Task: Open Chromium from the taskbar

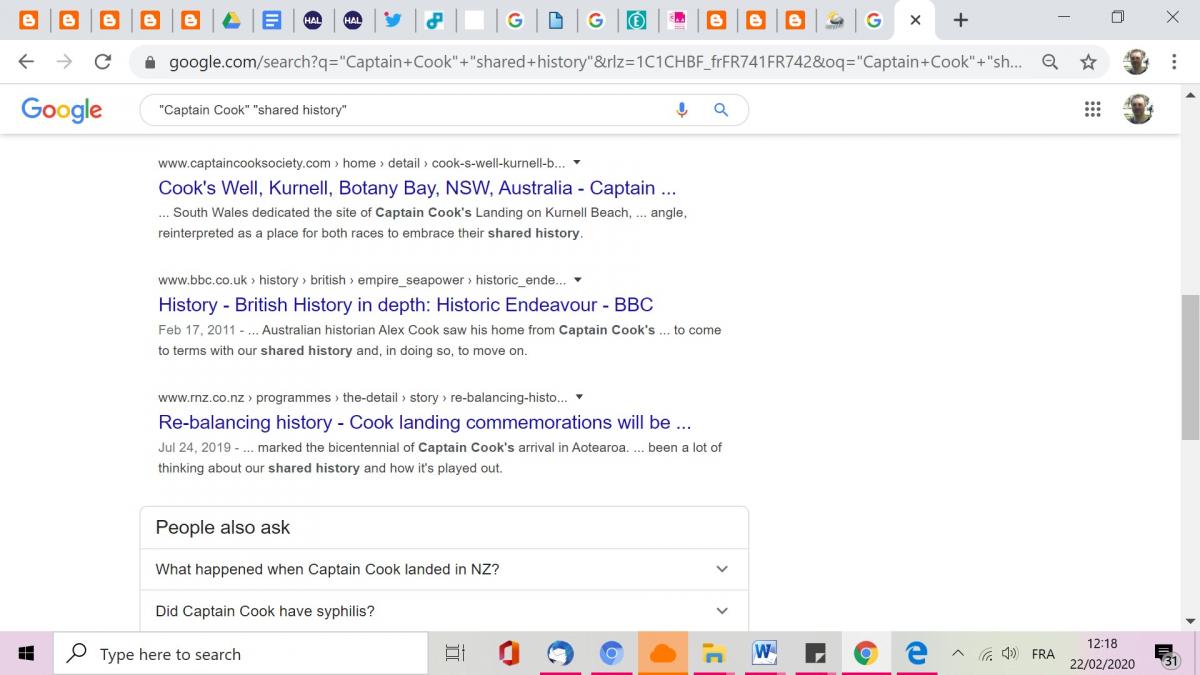Action: (x=611, y=654)
